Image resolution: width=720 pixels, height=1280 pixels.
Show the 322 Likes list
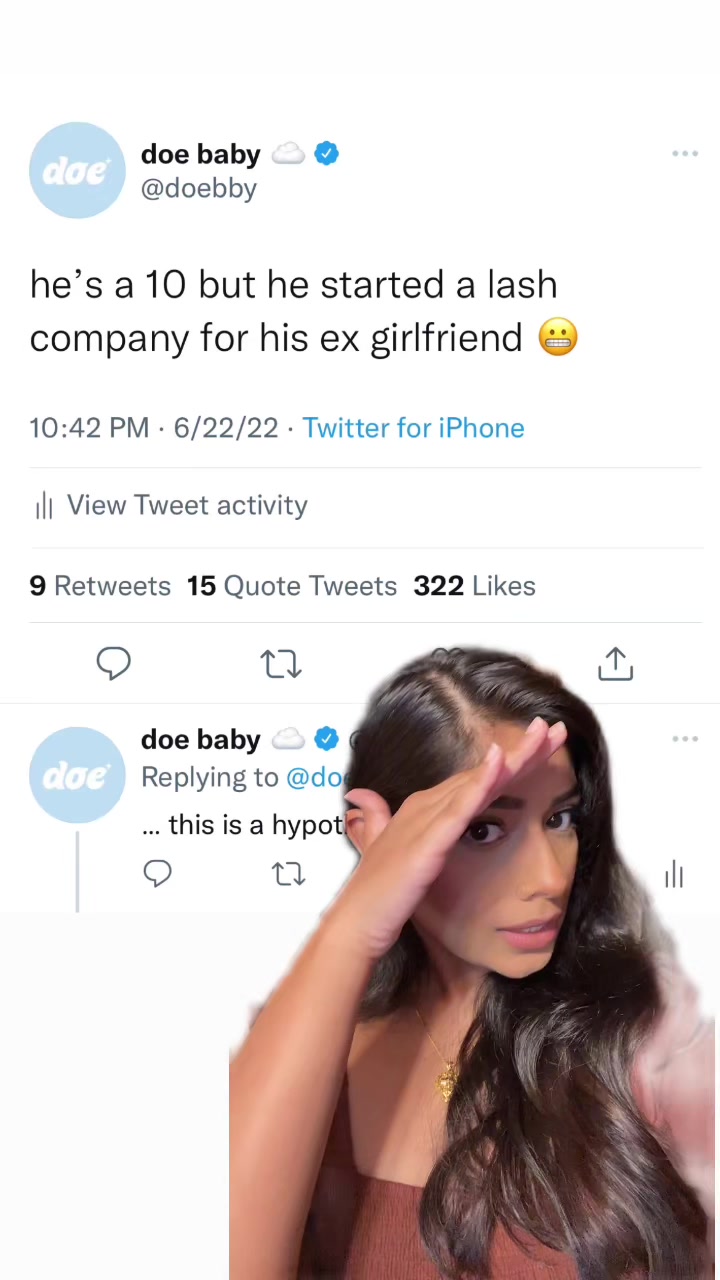tap(475, 586)
